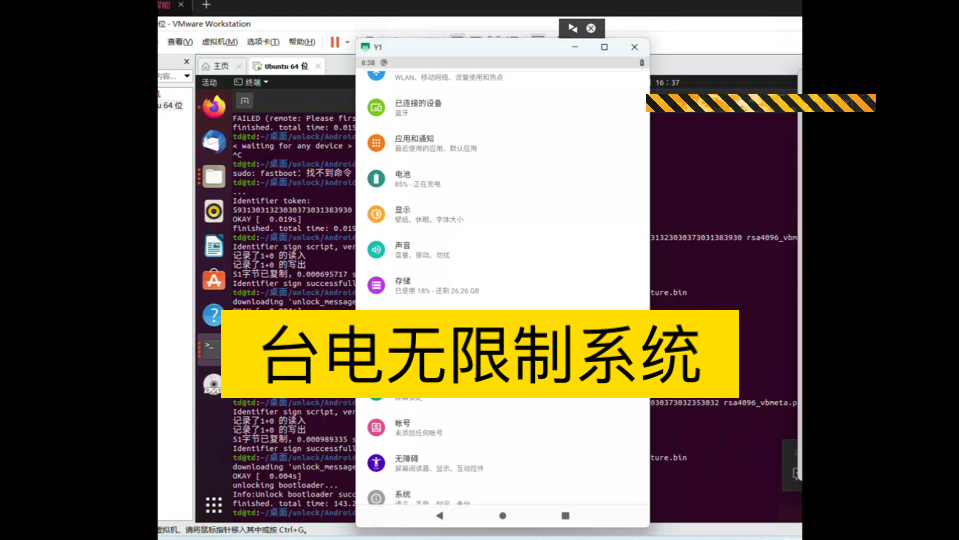Viewport: 959px width, 540px height.
Task: Open 已连接的设备 settings icon
Action: click(x=376, y=108)
